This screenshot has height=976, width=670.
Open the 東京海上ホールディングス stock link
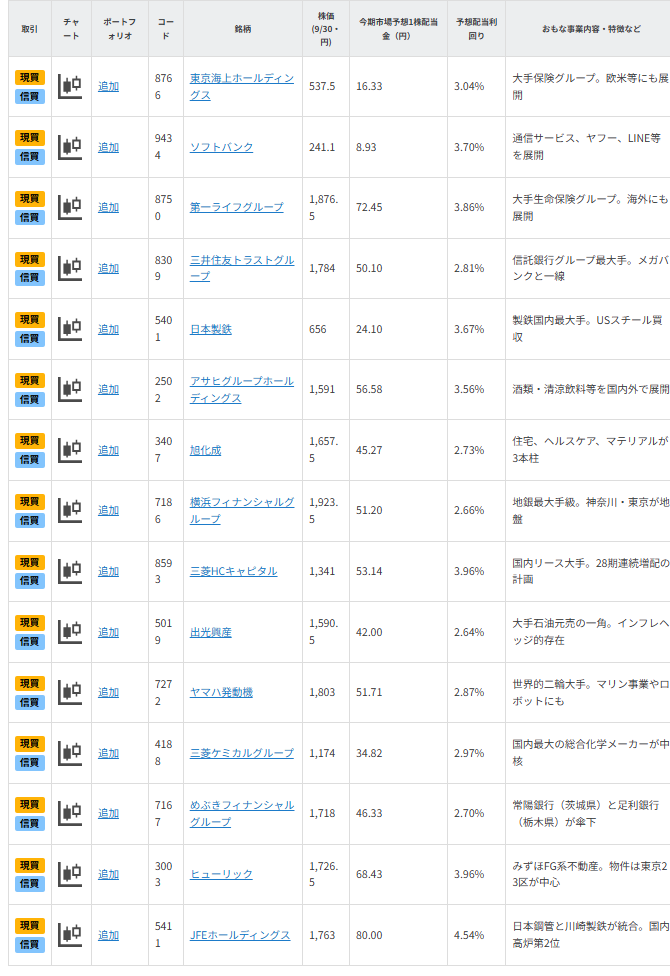pos(242,87)
